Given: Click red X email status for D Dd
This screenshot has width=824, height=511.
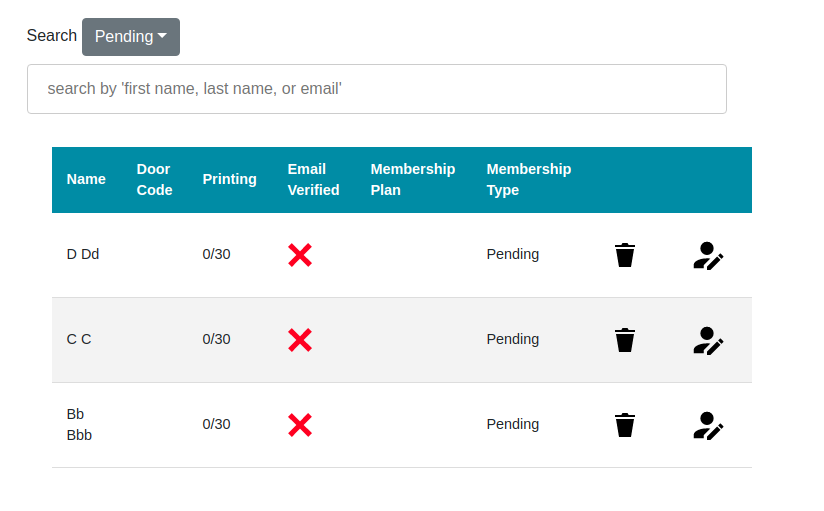Looking at the screenshot, I should pyautogui.click(x=300, y=255).
